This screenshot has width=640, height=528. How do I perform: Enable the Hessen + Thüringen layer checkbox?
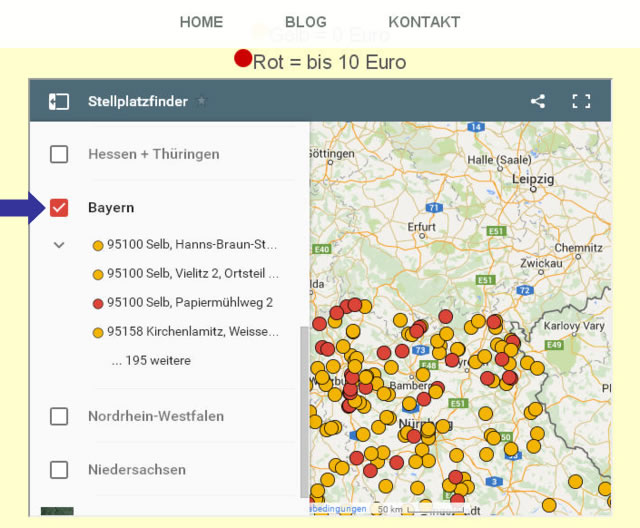click(x=59, y=154)
